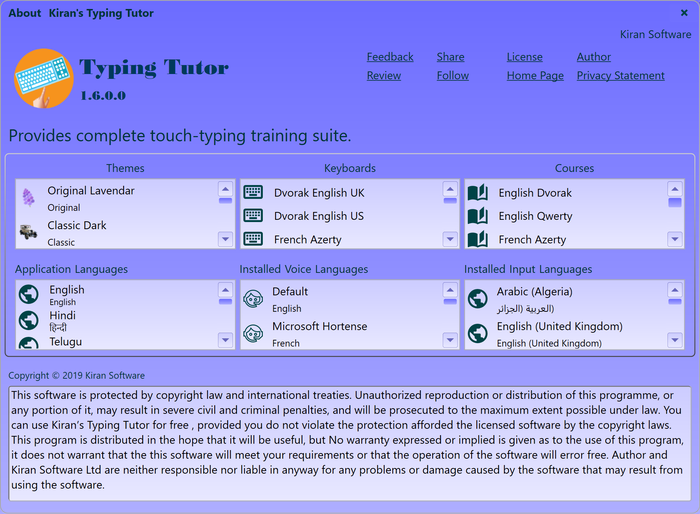
Task: Open the Privacy Statement link
Action: tap(621, 75)
